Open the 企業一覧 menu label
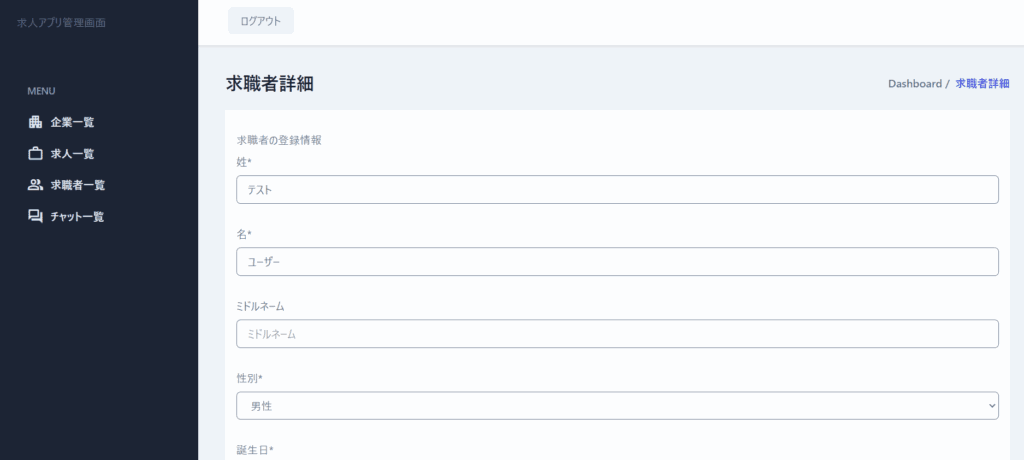 [x=72, y=122]
